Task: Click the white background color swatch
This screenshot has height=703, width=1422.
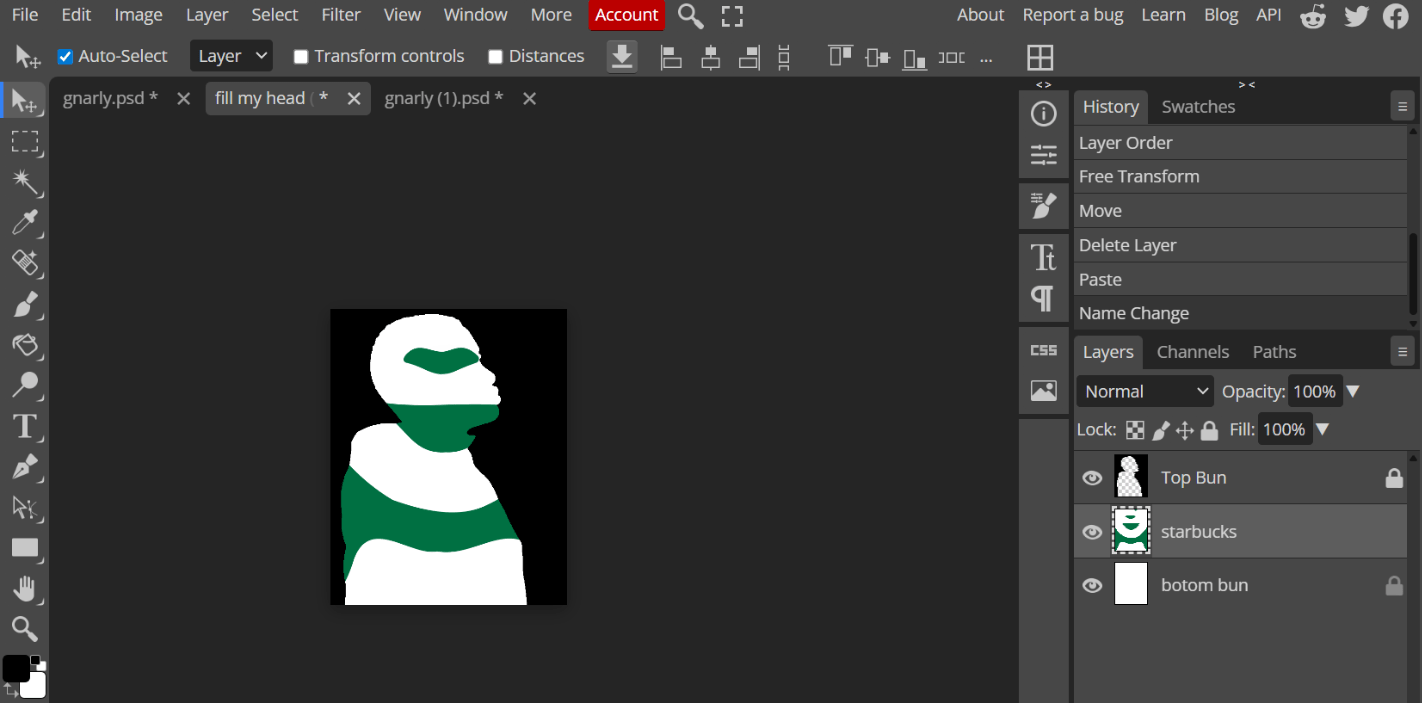Action: (x=33, y=685)
